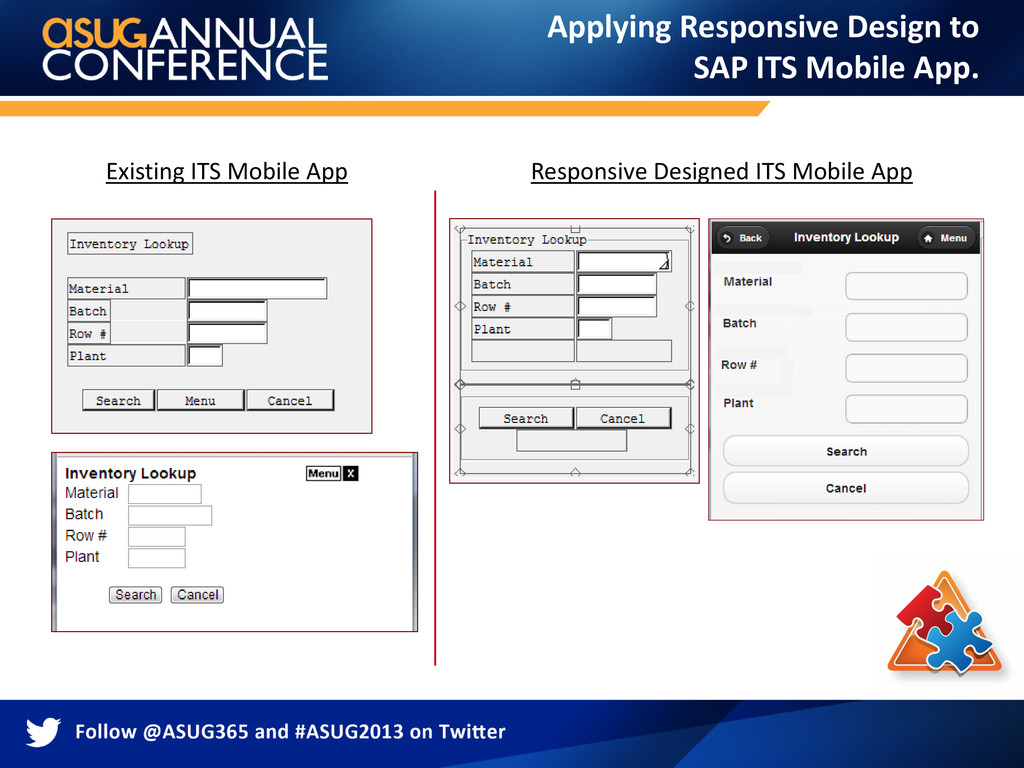The height and width of the screenshot is (768, 1024).
Task: Click Batch field in white-background app
Action: (x=170, y=515)
